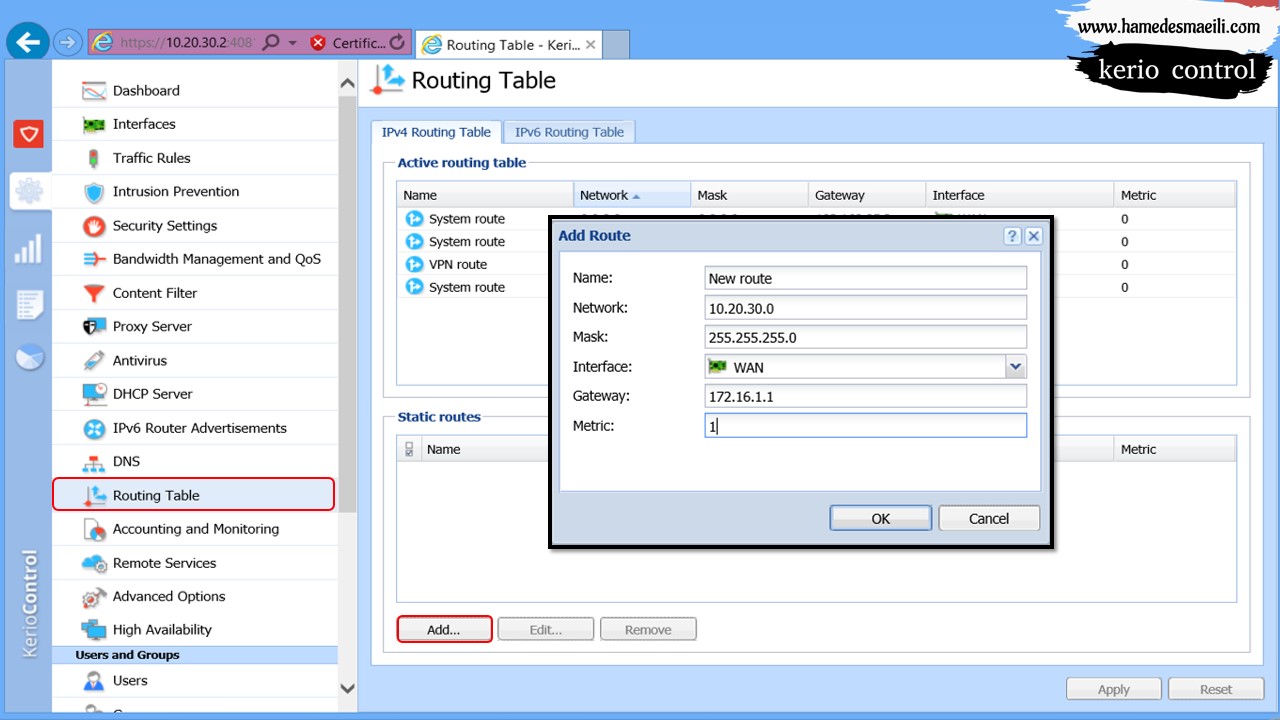Click the browser back arrow button
Viewport: 1280px width, 720px height.
pyautogui.click(x=27, y=42)
